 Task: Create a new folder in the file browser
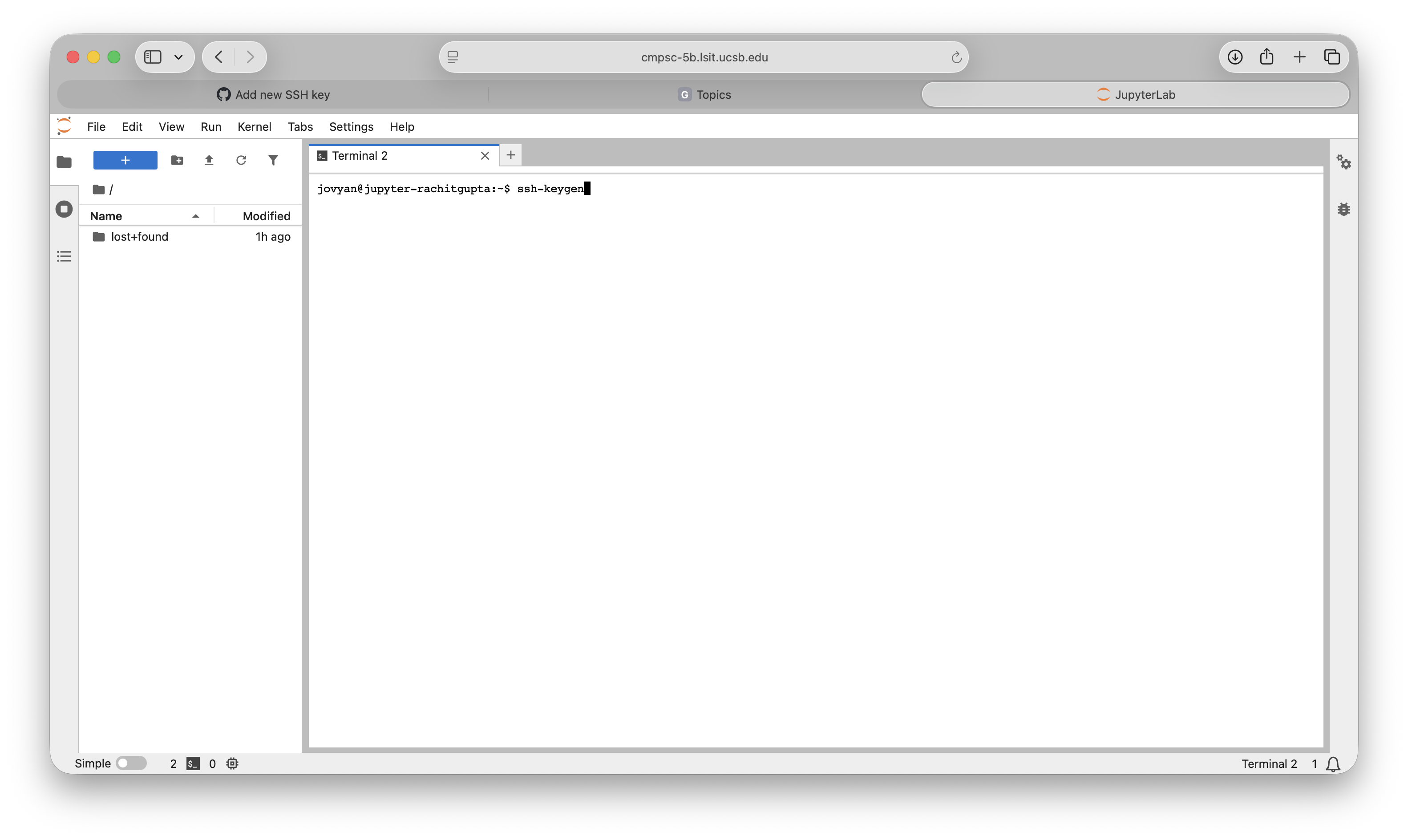(x=177, y=160)
